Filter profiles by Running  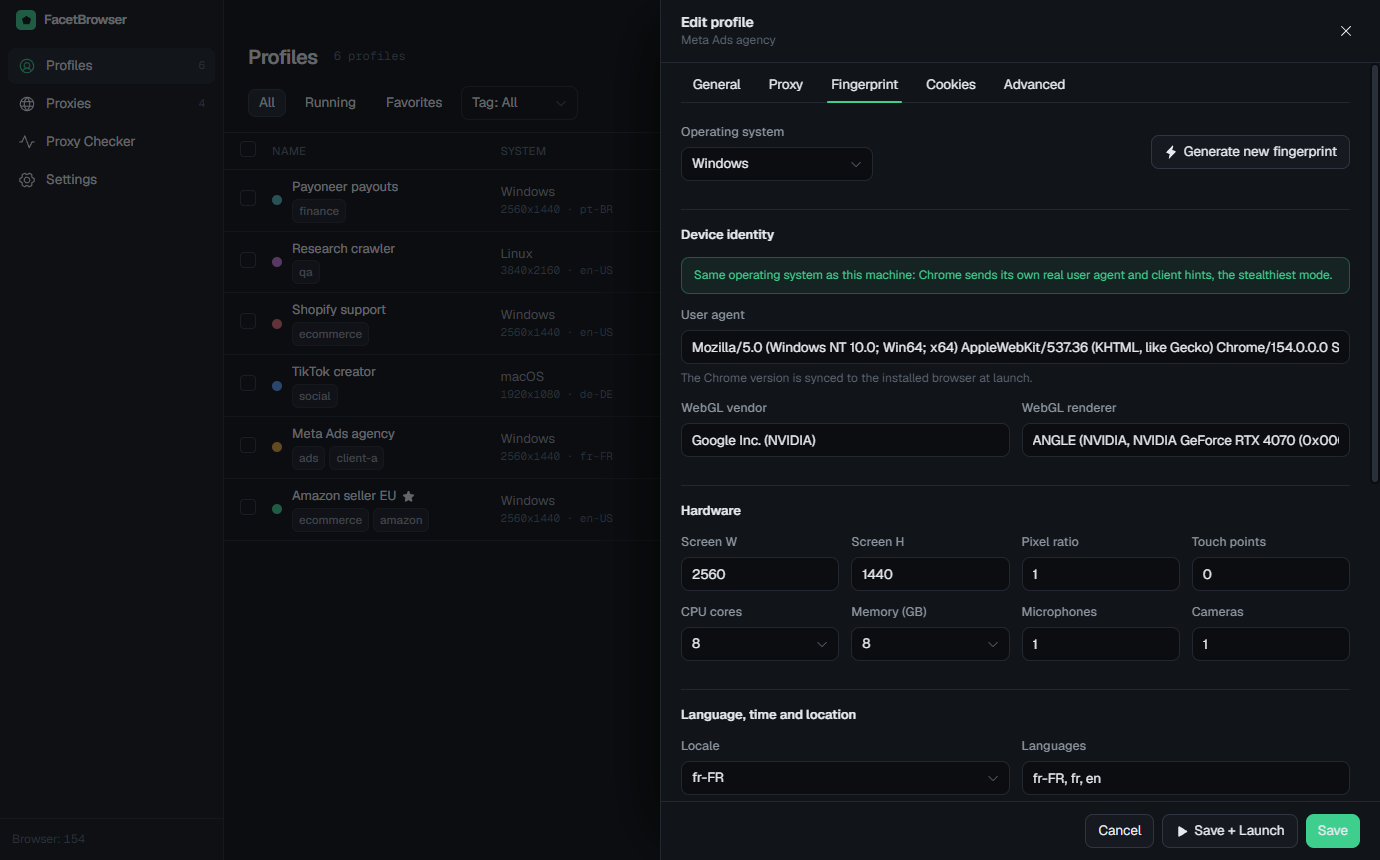coord(330,103)
